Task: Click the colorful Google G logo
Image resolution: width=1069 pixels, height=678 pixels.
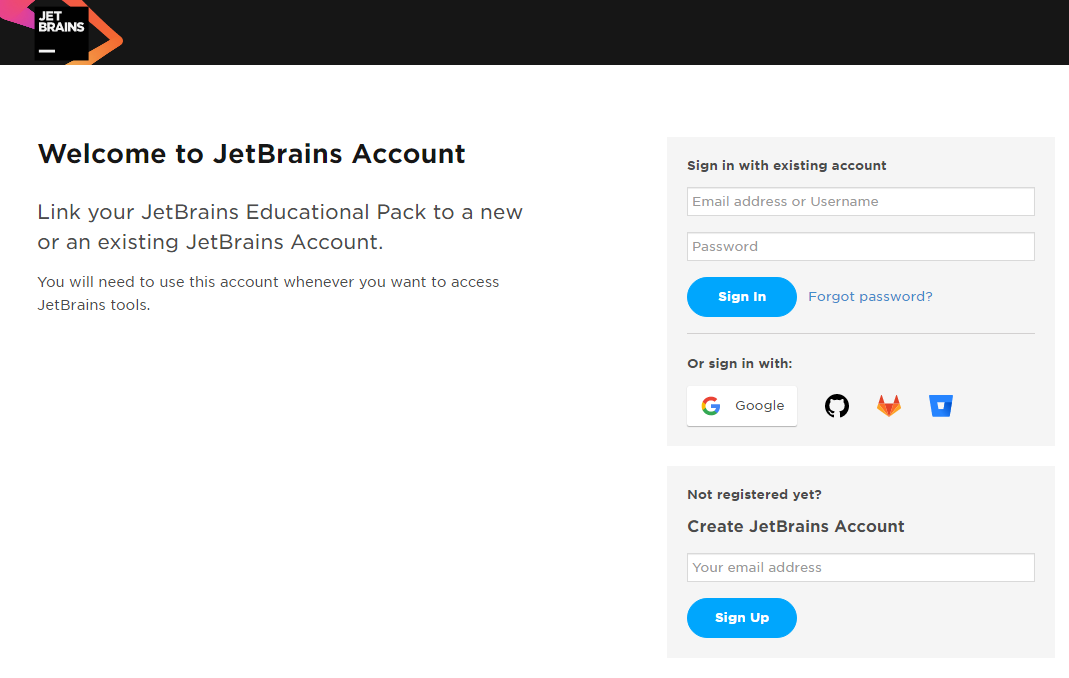Action: coord(711,406)
